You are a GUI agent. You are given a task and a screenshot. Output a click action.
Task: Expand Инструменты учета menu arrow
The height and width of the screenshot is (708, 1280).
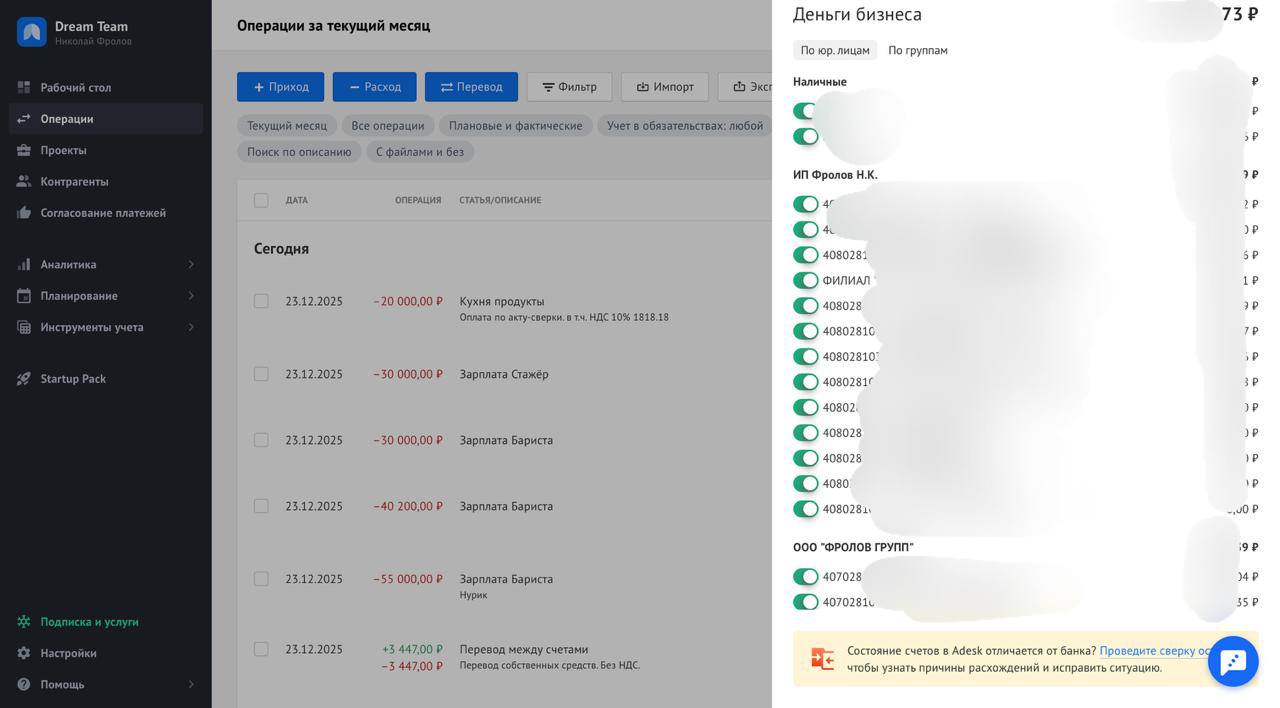[190, 328]
